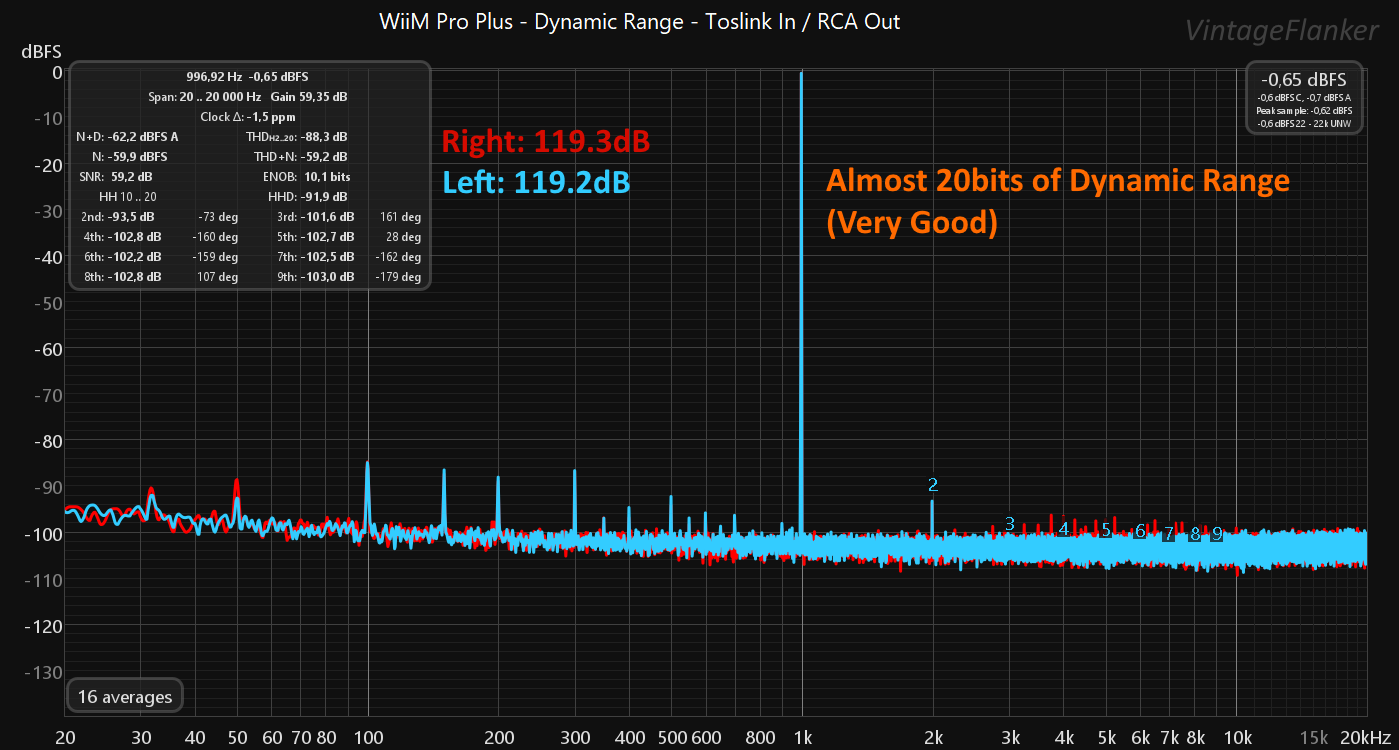Select harmonic marker 5 on the trace
This screenshot has height=750, width=1399.
[x=1106, y=530]
